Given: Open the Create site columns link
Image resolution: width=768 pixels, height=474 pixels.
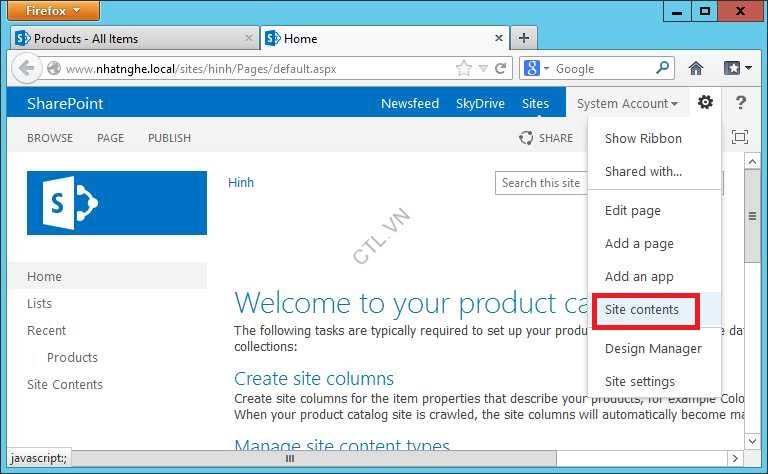Looking at the screenshot, I should point(314,378).
